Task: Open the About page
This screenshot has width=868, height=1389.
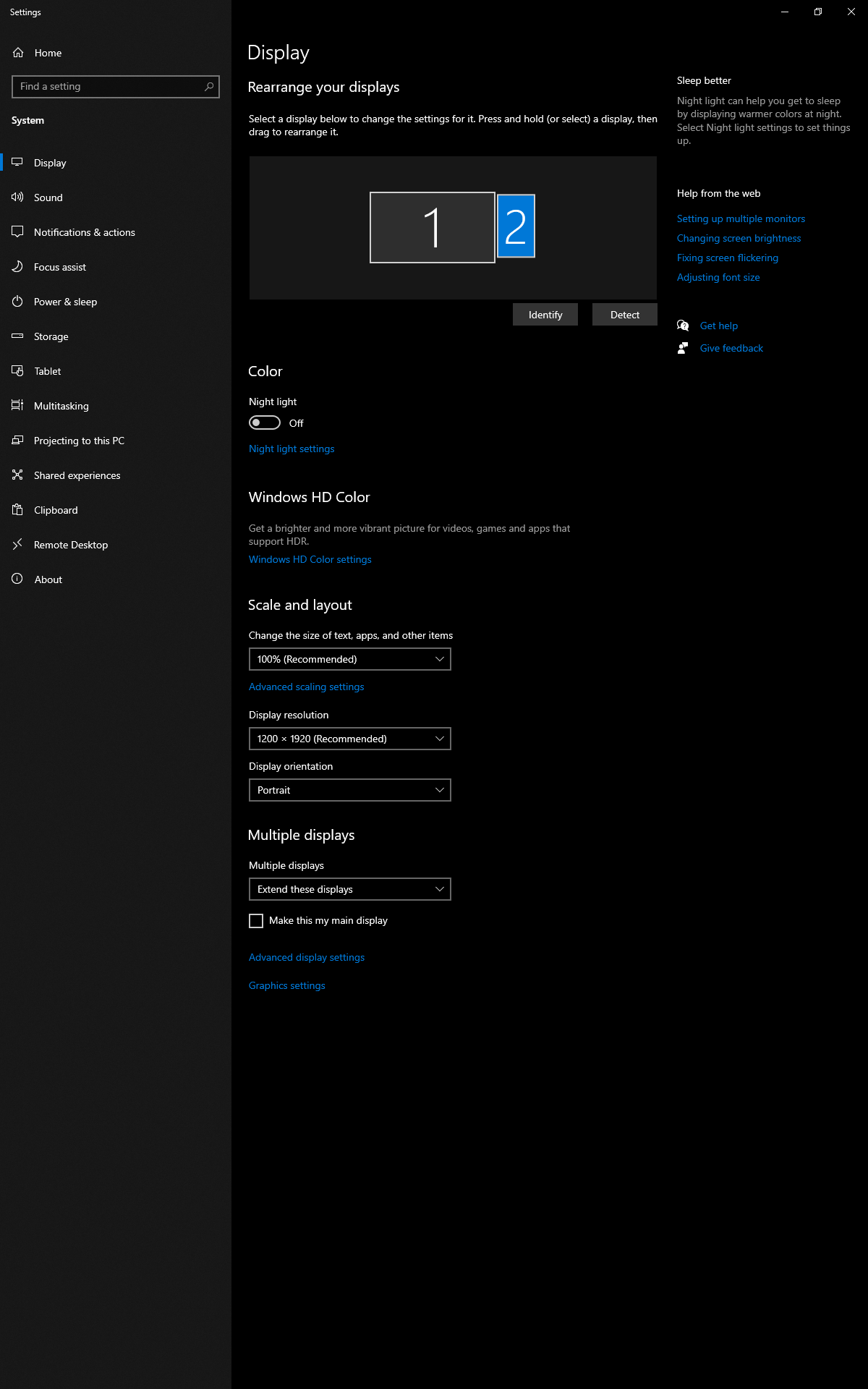Action: click(x=116, y=579)
